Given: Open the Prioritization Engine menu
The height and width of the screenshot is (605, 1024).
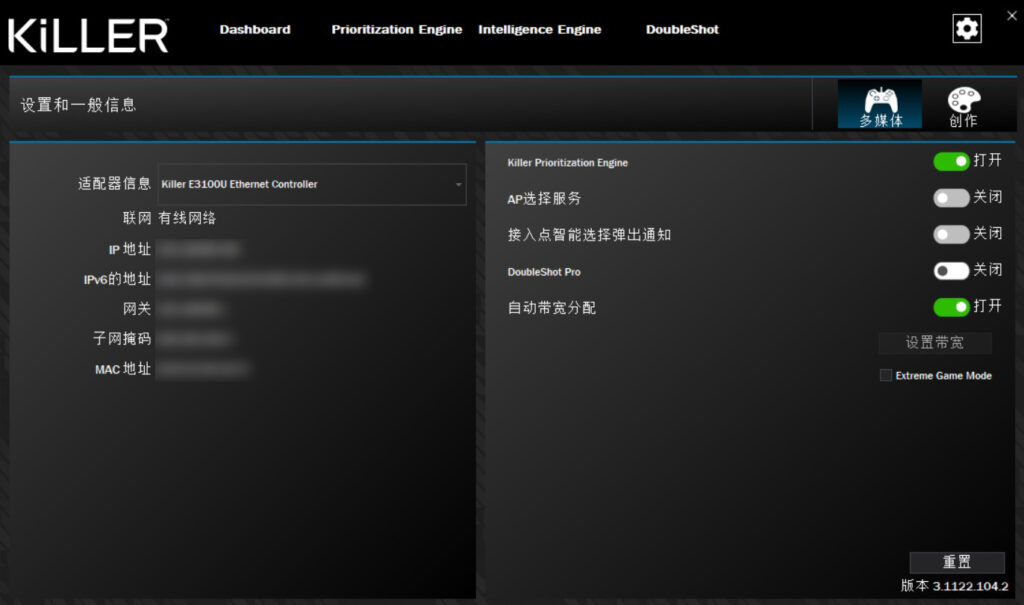Looking at the screenshot, I should coord(396,29).
